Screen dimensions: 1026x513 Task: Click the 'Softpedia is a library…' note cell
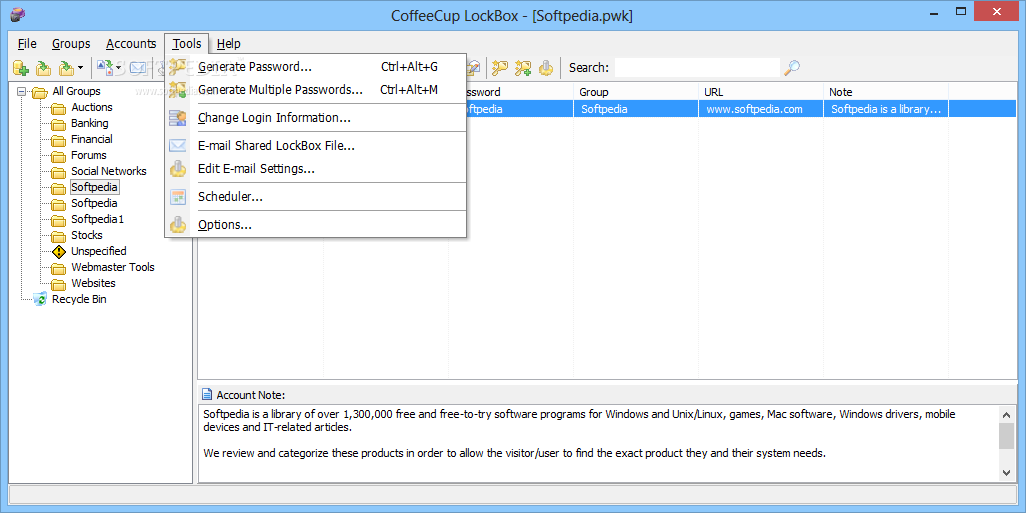[x=886, y=109]
